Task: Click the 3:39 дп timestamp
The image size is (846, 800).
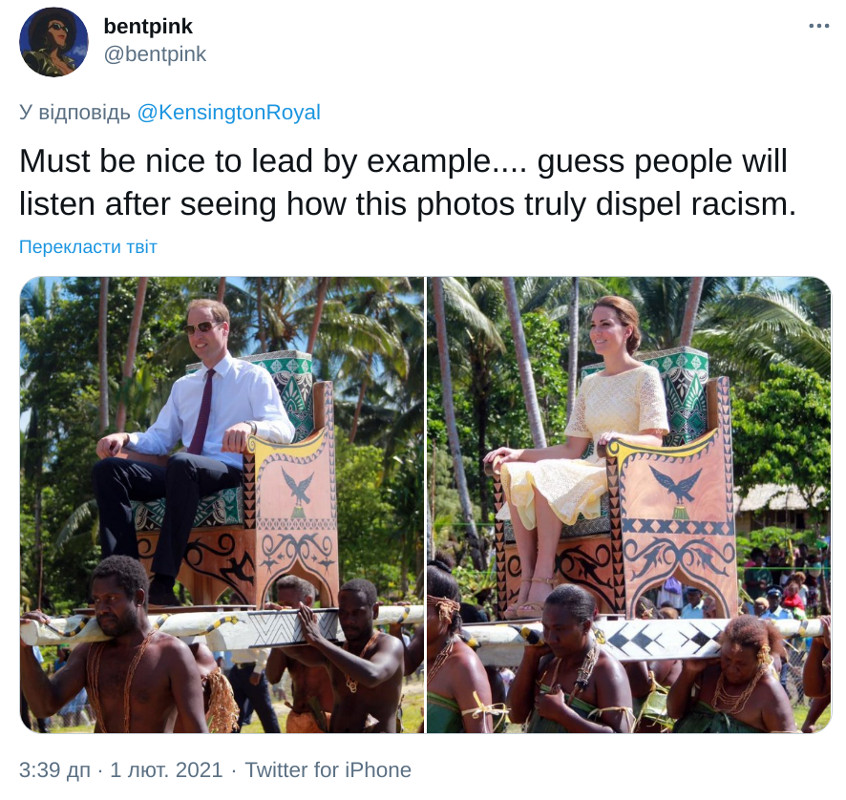Action: tap(54, 770)
